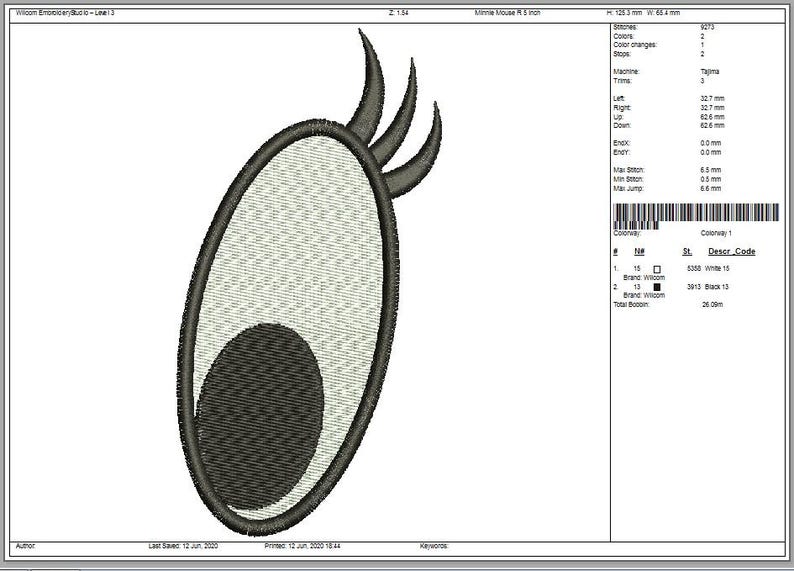Click the 'Min Stitch:' label
Image resolution: width=794 pixels, height=571 pixels.
[x=628, y=179]
